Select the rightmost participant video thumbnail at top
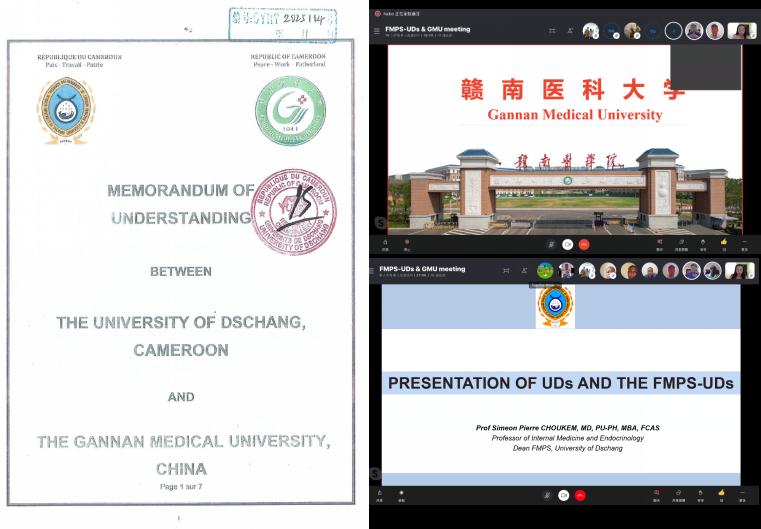This screenshot has width=761, height=529. (x=741, y=31)
